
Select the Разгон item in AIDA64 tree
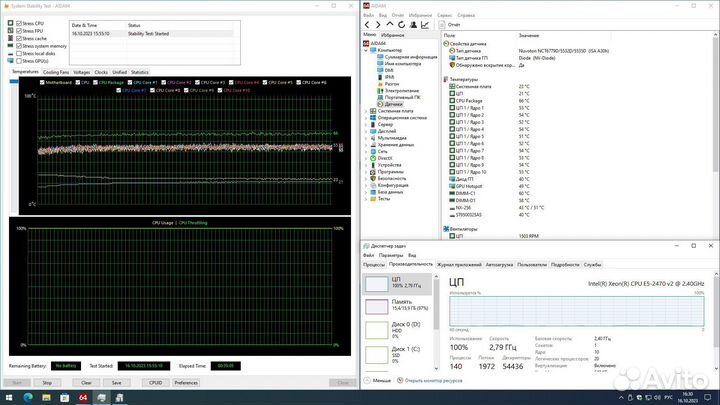click(x=388, y=84)
